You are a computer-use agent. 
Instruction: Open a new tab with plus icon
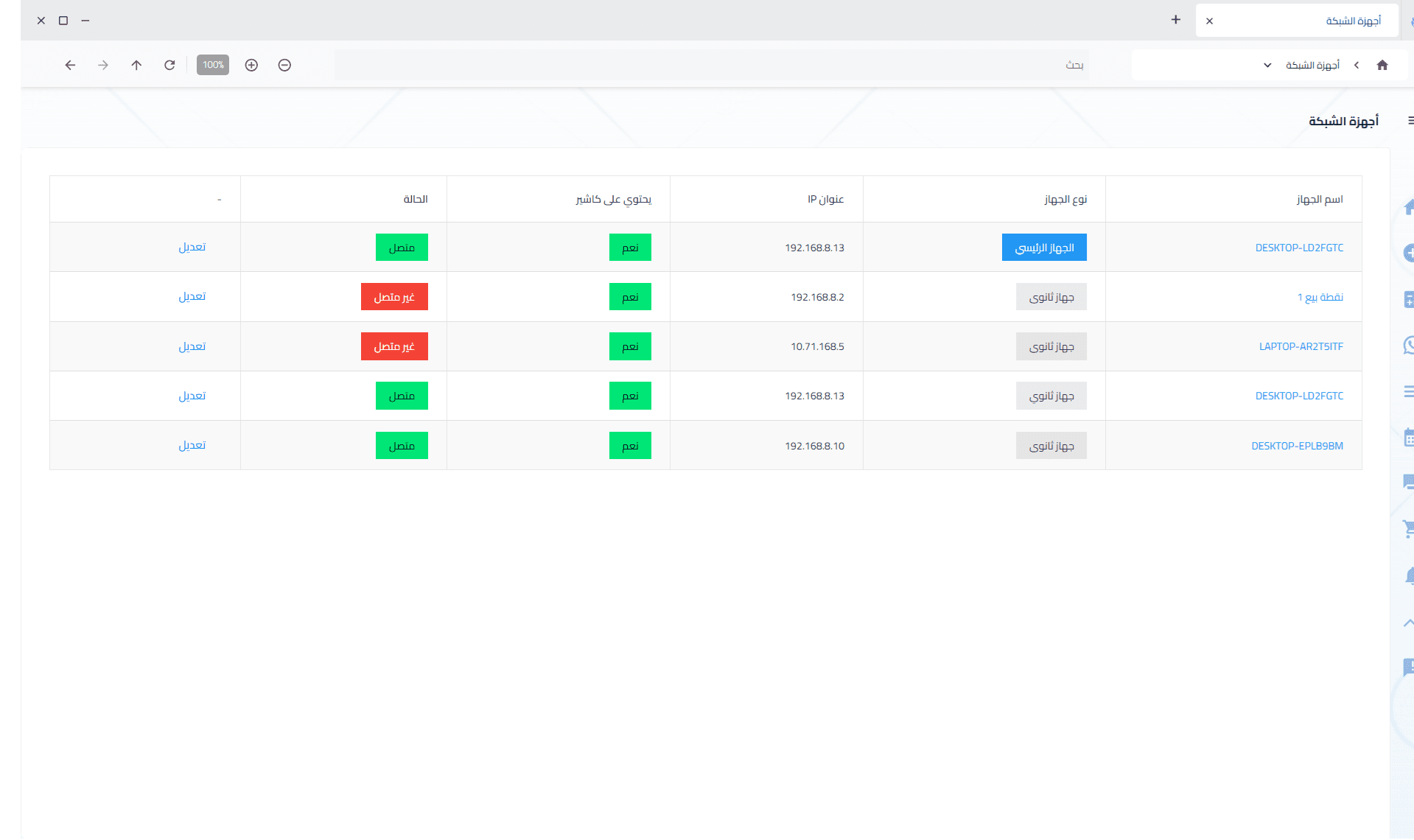(1175, 20)
